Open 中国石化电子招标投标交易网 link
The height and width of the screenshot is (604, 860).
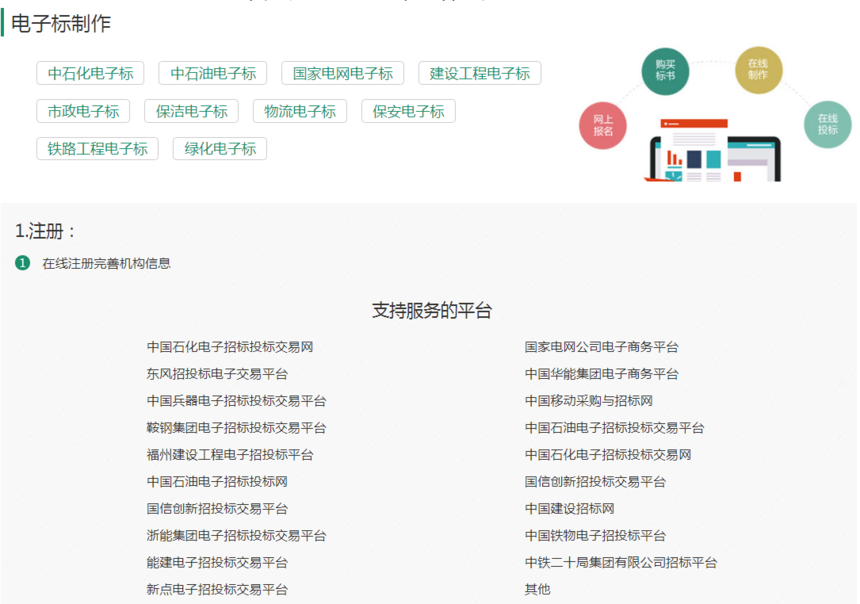click(x=230, y=347)
